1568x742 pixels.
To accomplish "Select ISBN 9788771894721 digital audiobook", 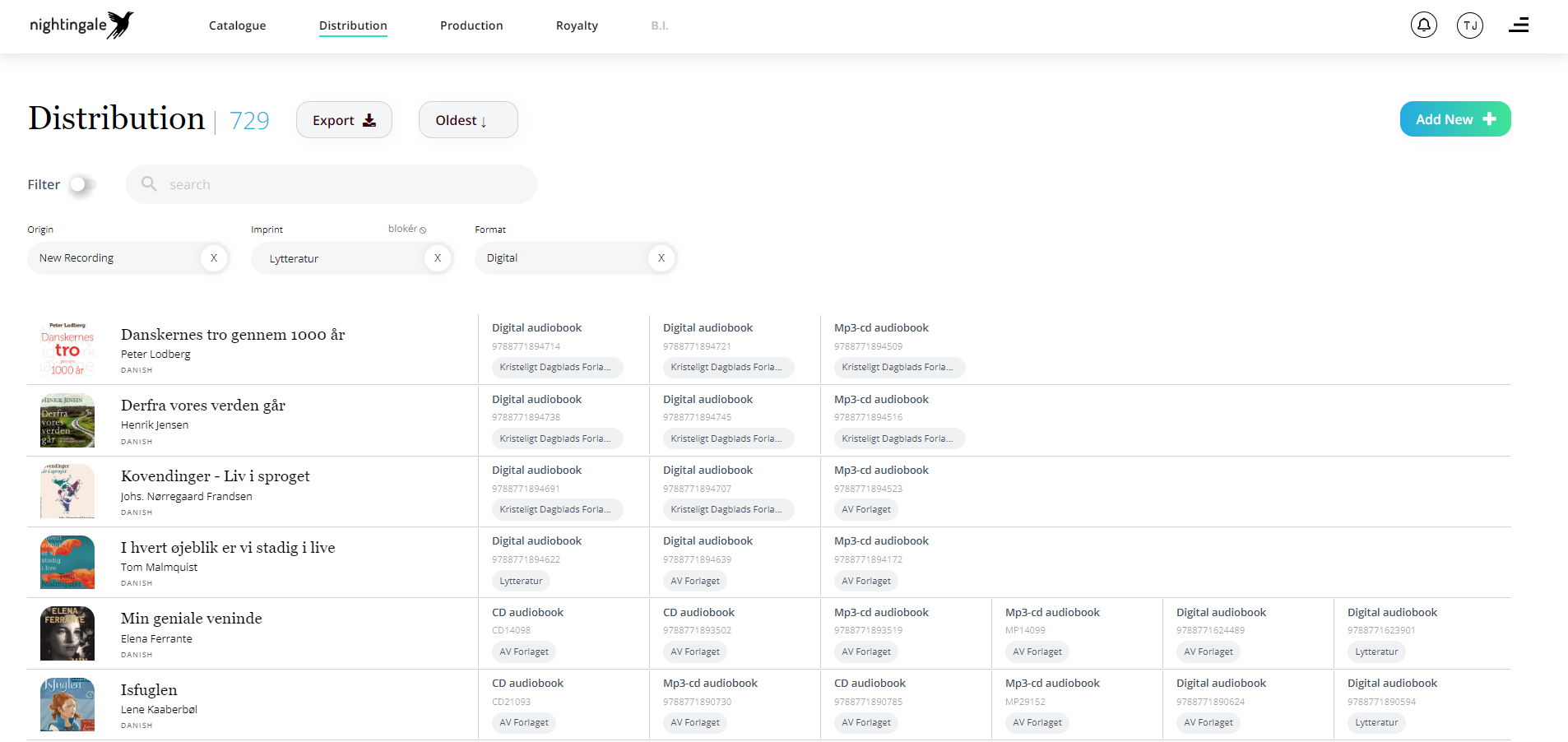I will [698, 346].
